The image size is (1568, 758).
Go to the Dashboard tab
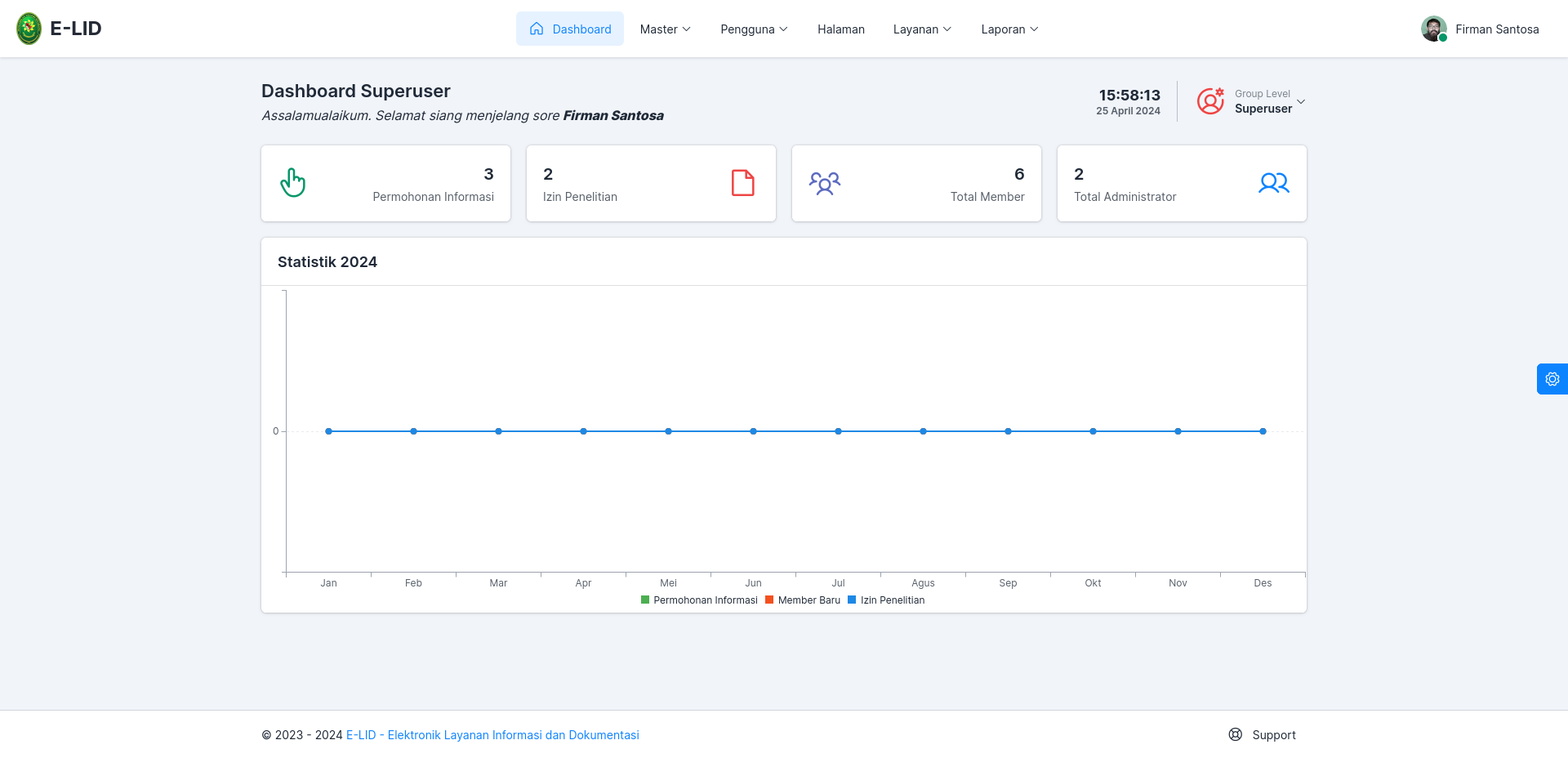click(x=570, y=29)
